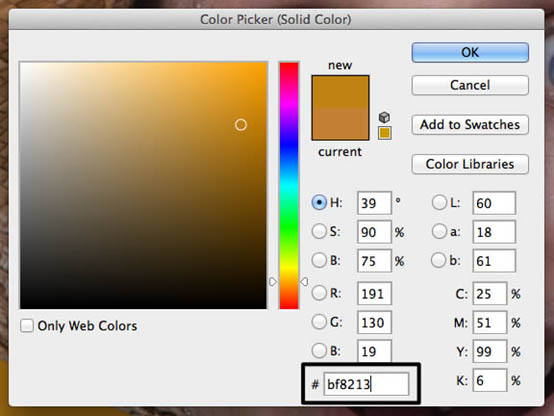Click the R value field showing 191
The width and height of the screenshot is (554, 416).
point(374,293)
